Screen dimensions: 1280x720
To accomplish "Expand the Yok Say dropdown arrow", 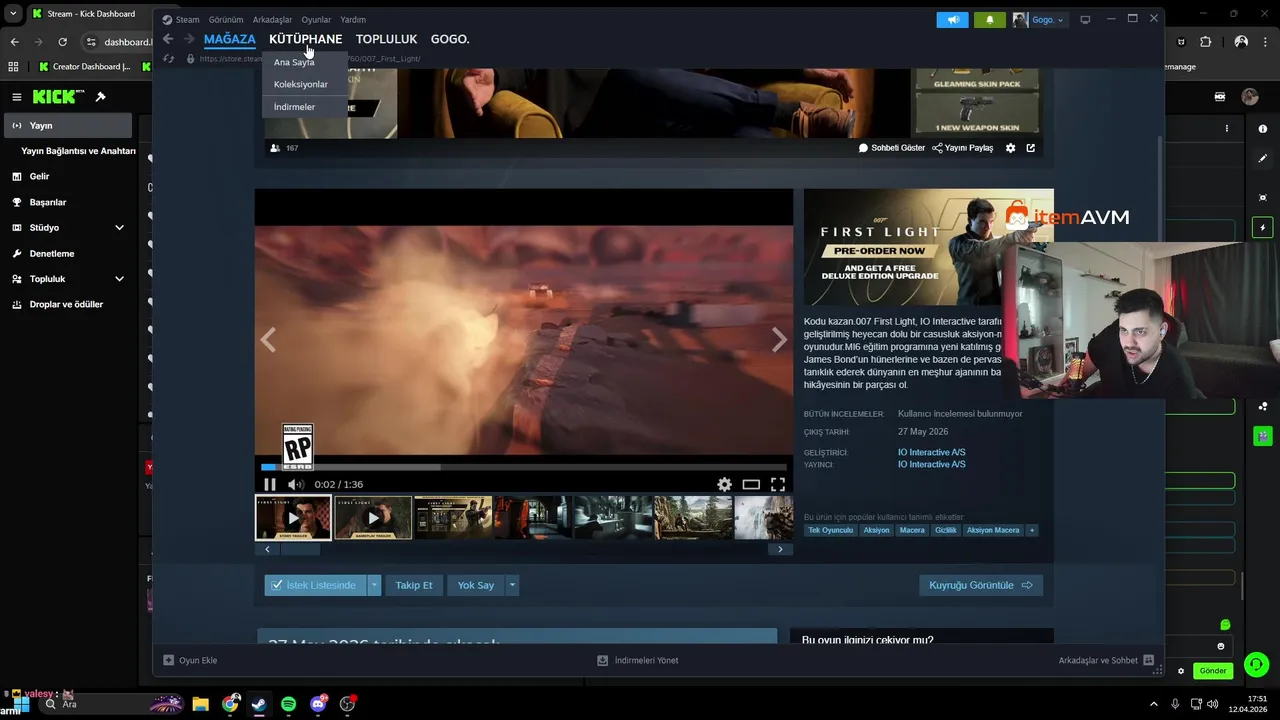I will click(512, 585).
